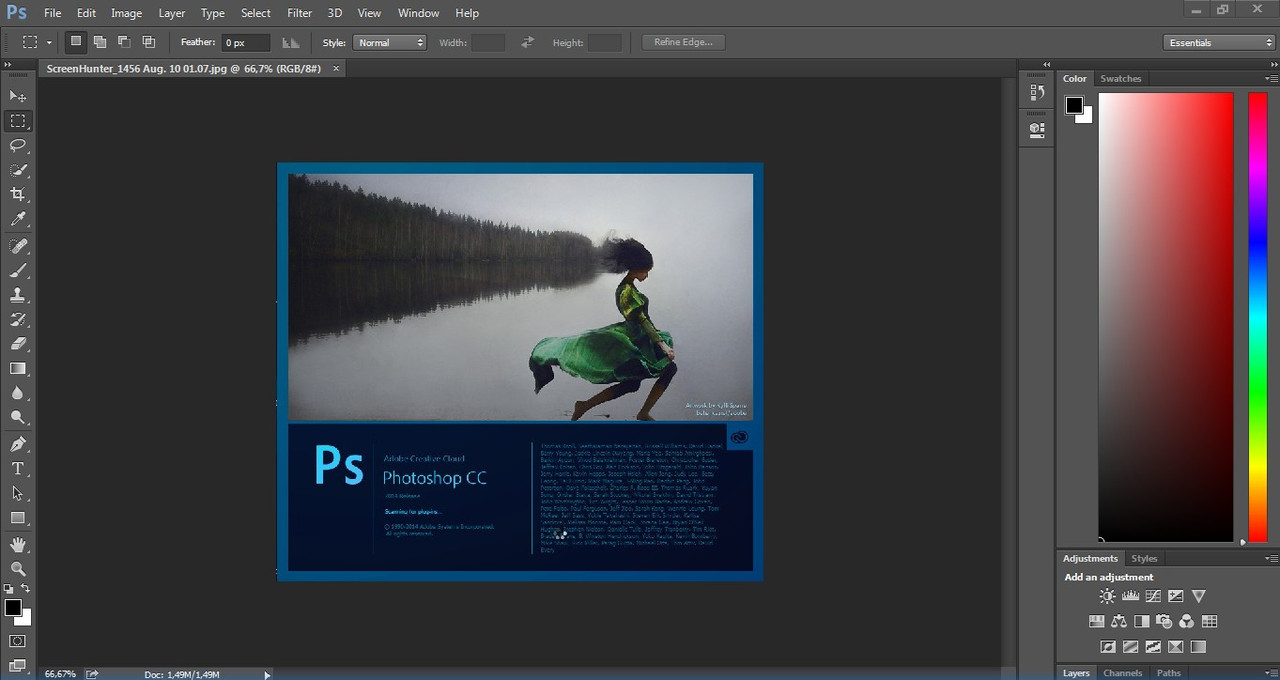Click the Feather input field

click(x=245, y=43)
